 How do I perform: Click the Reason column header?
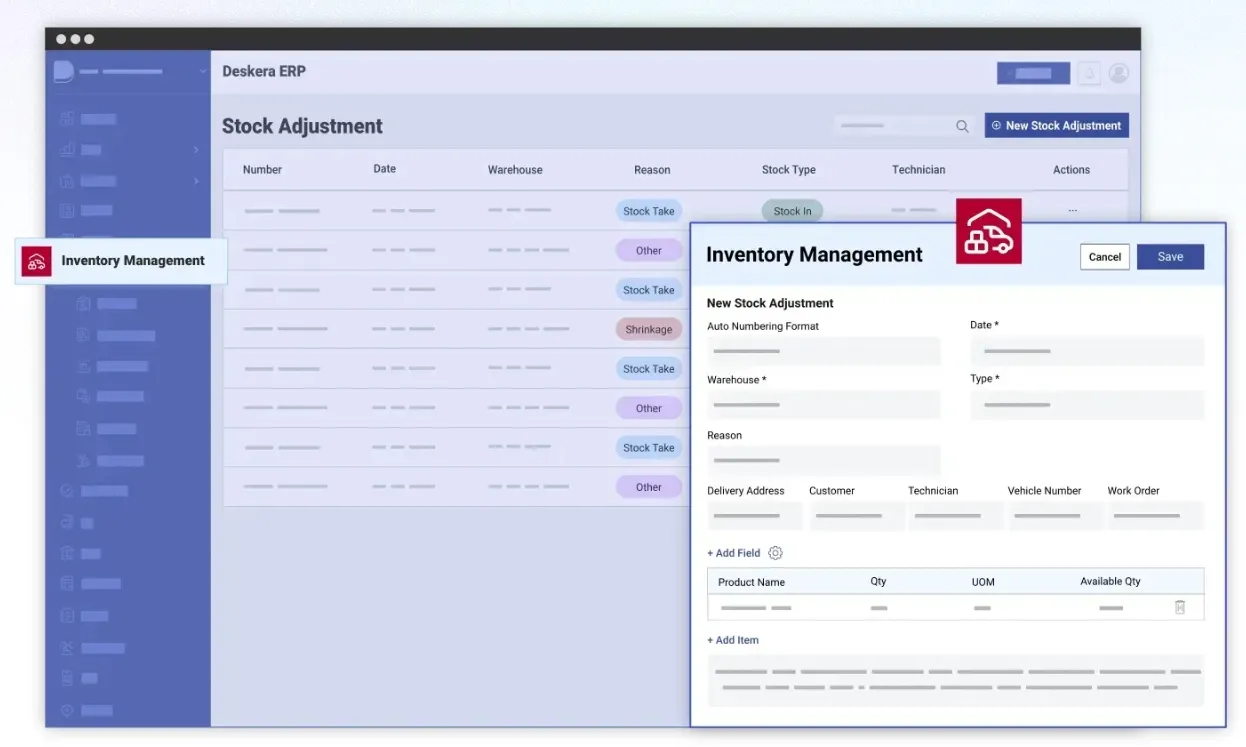(652, 170)
